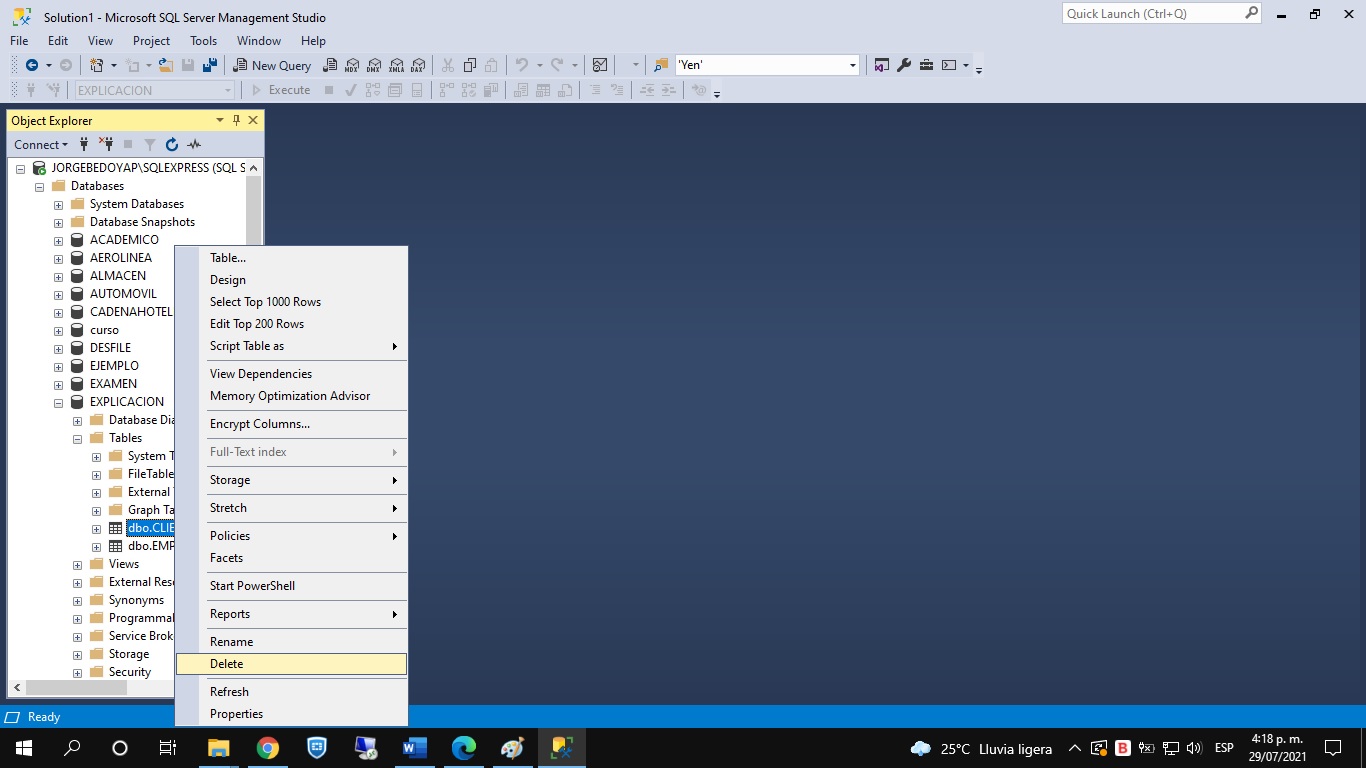Expand the System Databases folder

click(58, 204)
